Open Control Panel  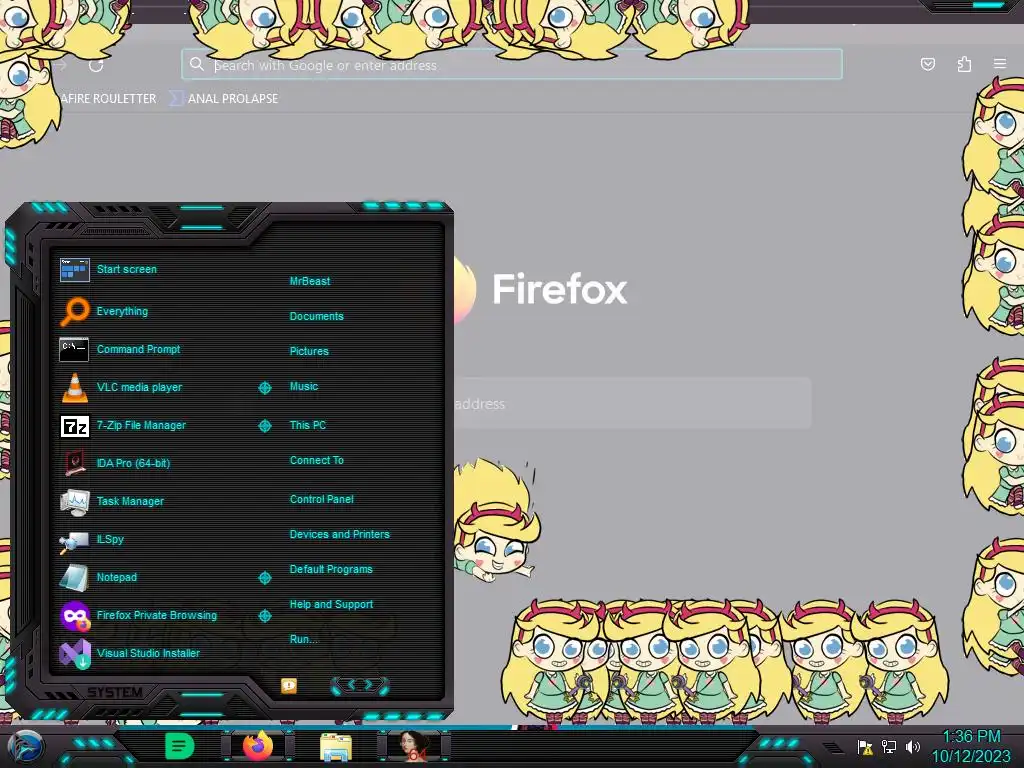[x=321, y=499]
